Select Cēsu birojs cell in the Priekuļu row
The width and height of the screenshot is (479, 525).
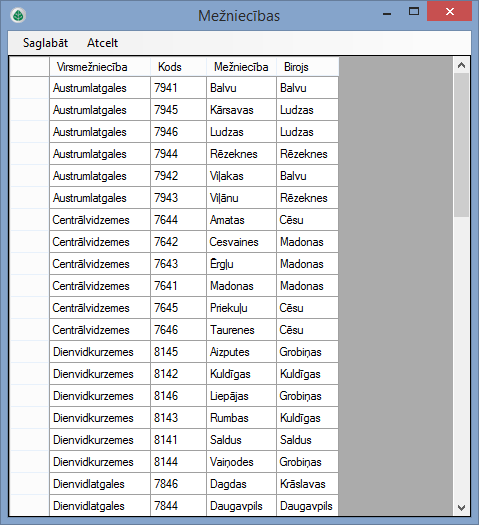coord(308,308)
